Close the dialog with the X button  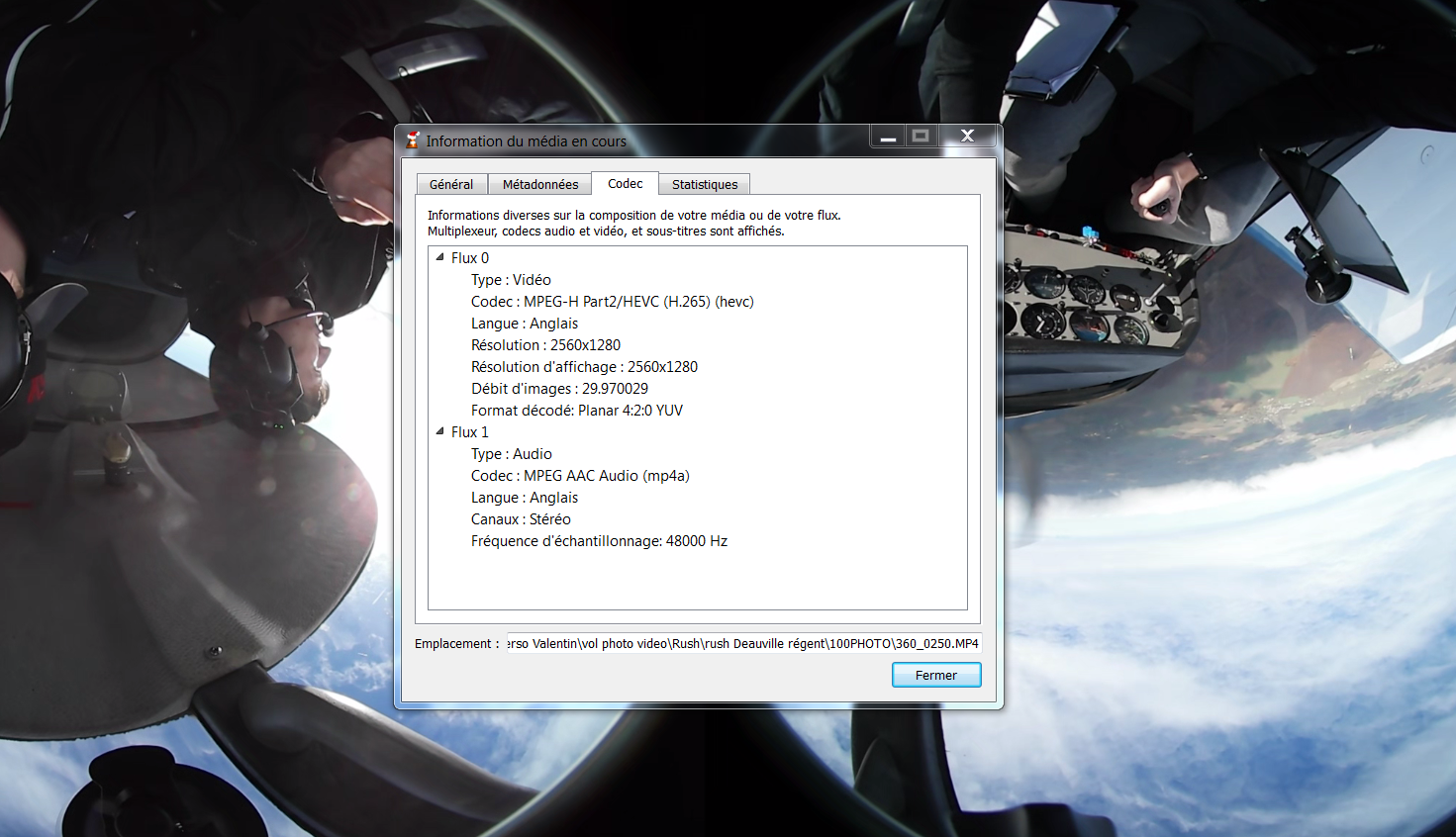pos(967,137)
